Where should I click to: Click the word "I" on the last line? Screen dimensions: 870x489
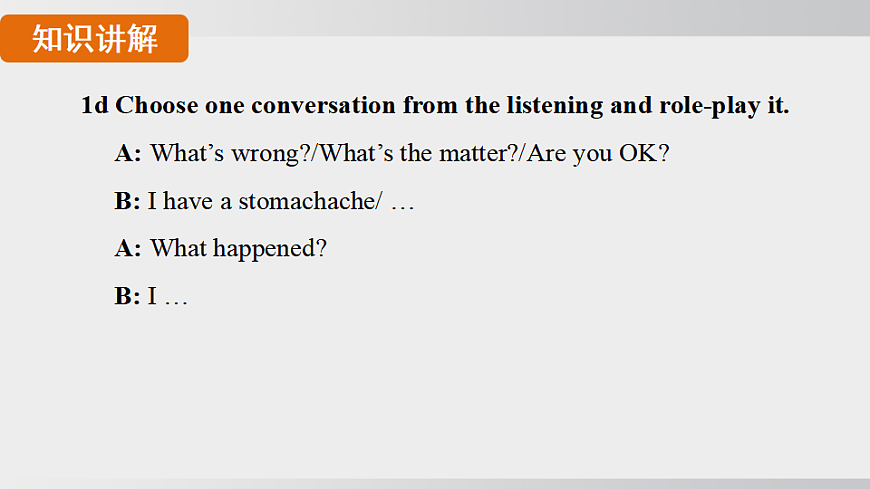coord(152,296)
